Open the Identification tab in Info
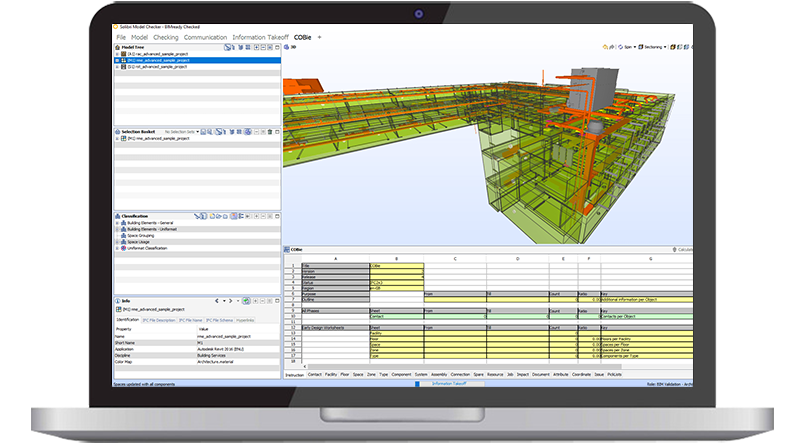Image resolution: width=803 pixels, height=446 pixels. (128, 320)
